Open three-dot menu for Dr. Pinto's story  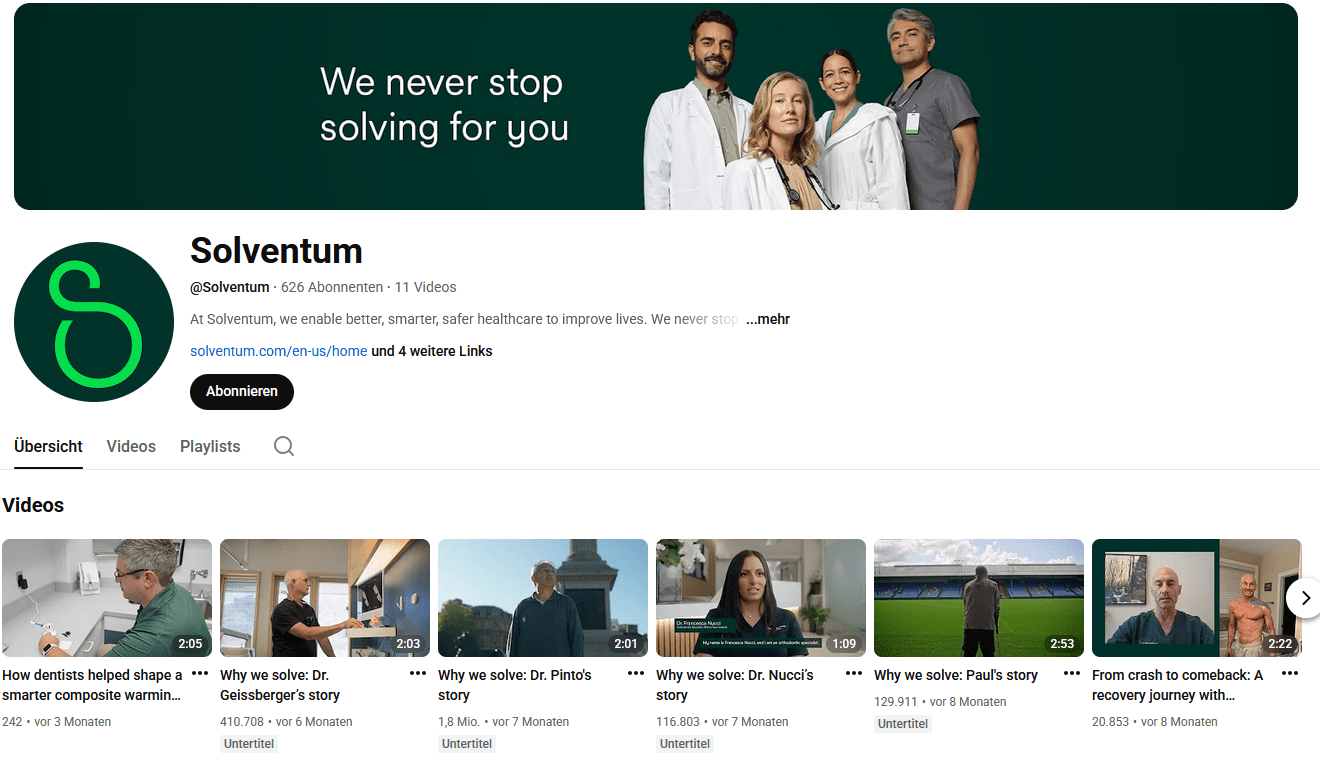[x=636, y=674]
